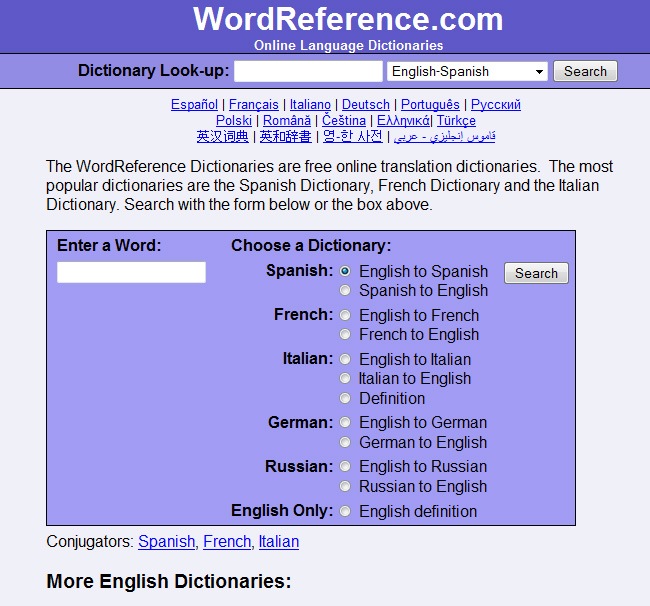This screenshot has height=606, width=650.
Task: Click the Online Language Dictionaries subtitle
Action: [349, 45]
